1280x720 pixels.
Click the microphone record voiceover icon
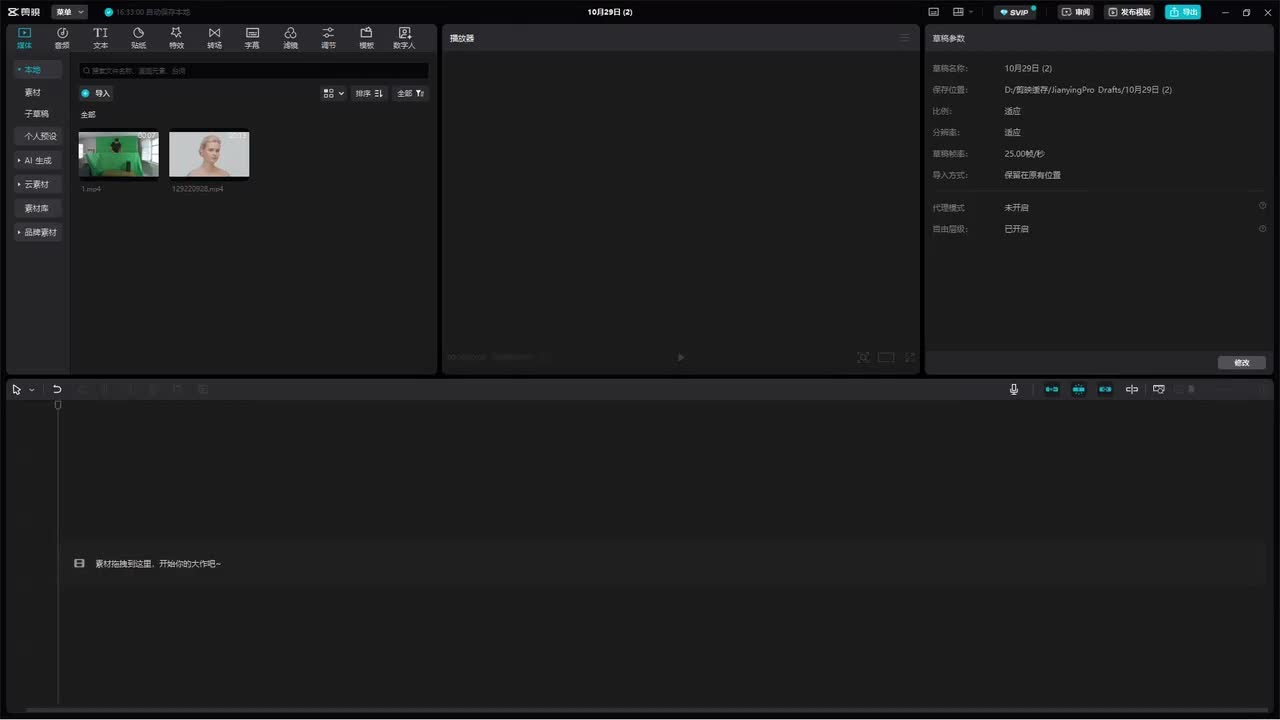tap(1014, 389)
